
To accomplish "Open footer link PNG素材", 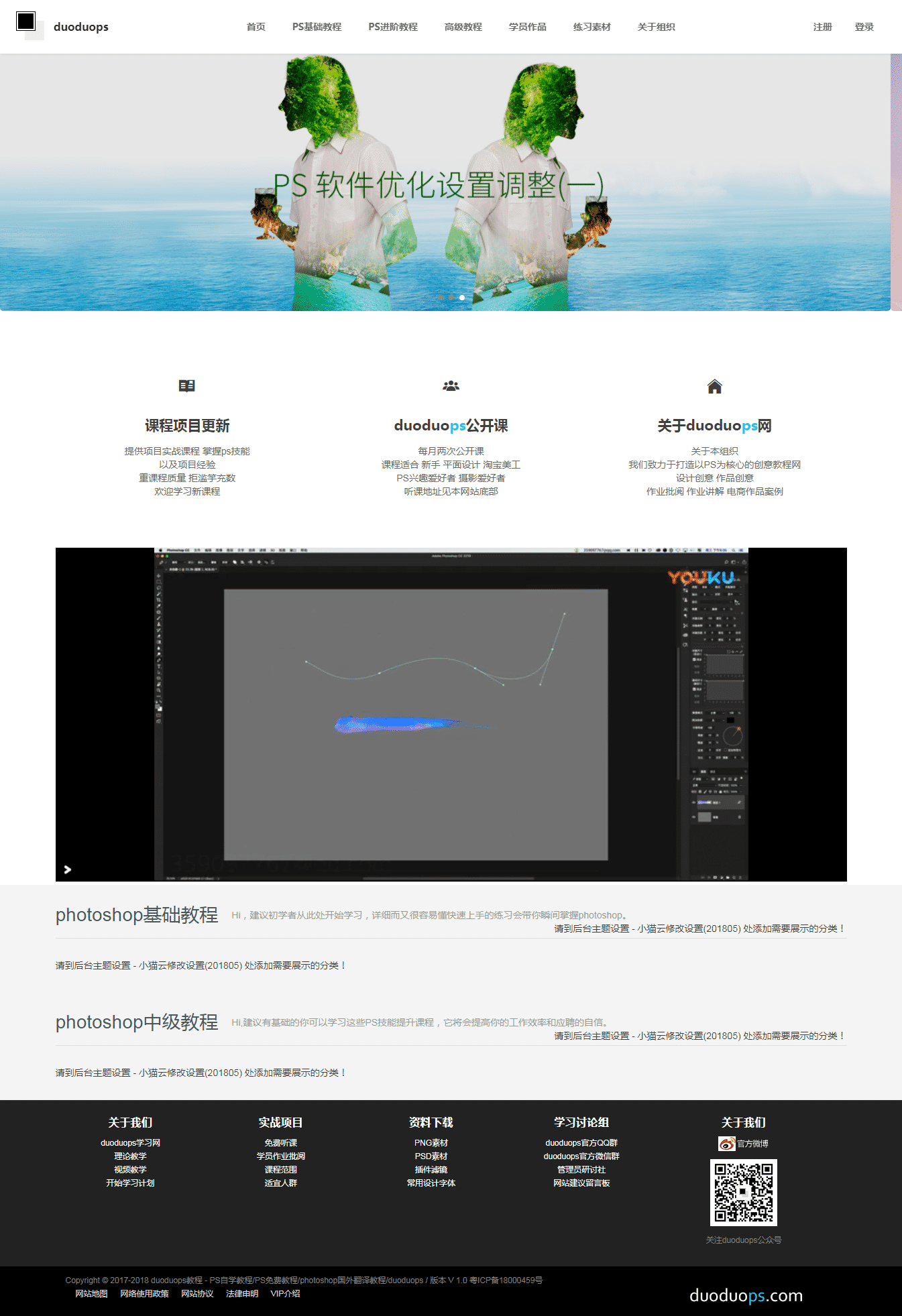I will point(431,1143).
